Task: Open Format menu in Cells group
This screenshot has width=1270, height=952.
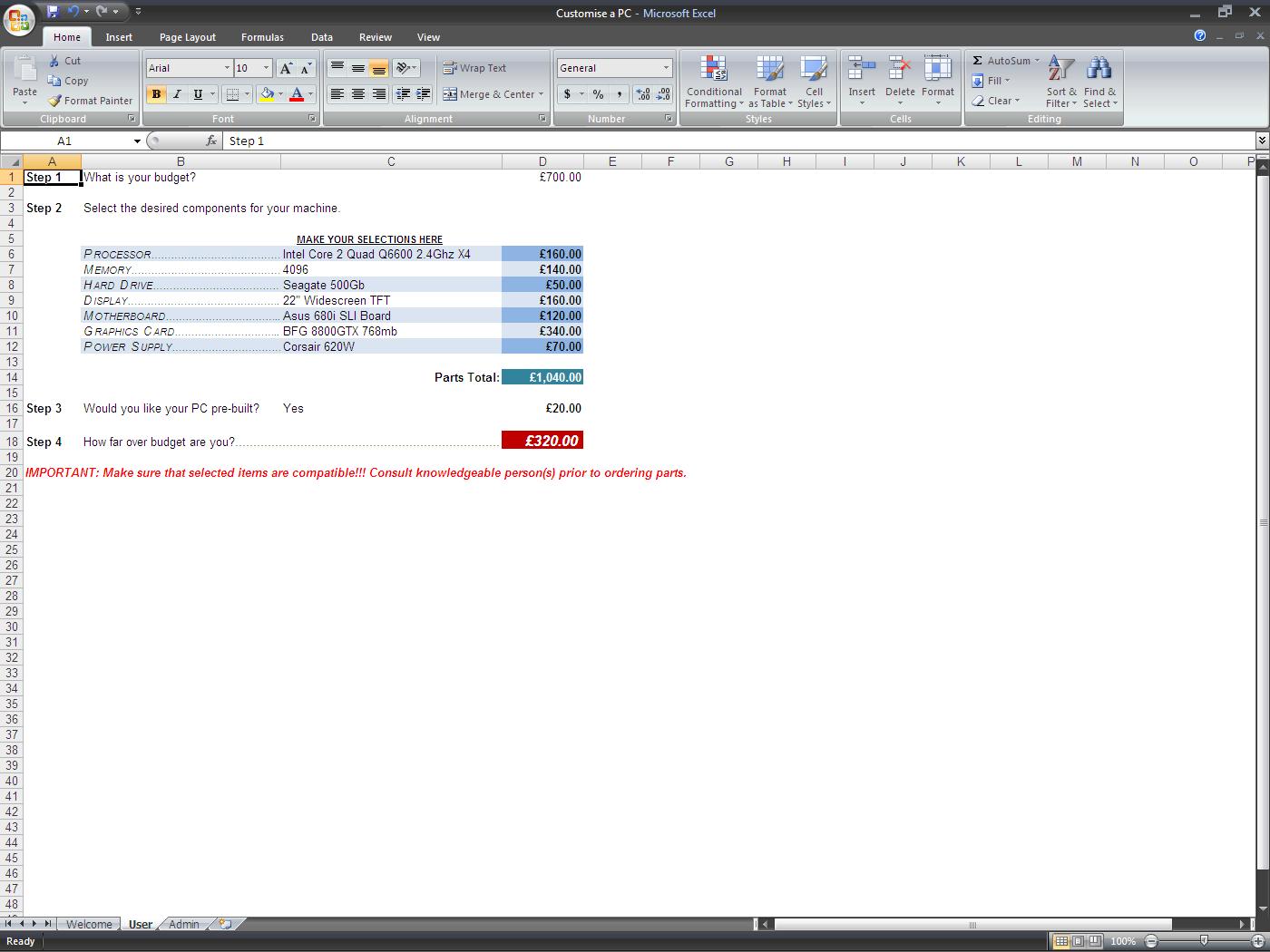Action: tap(938, 82)
